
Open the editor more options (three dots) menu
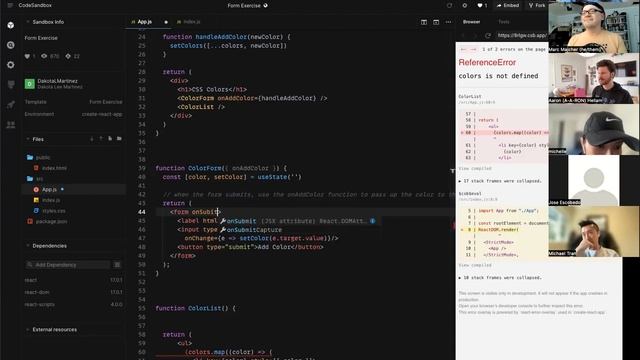[x=448, y=22]
